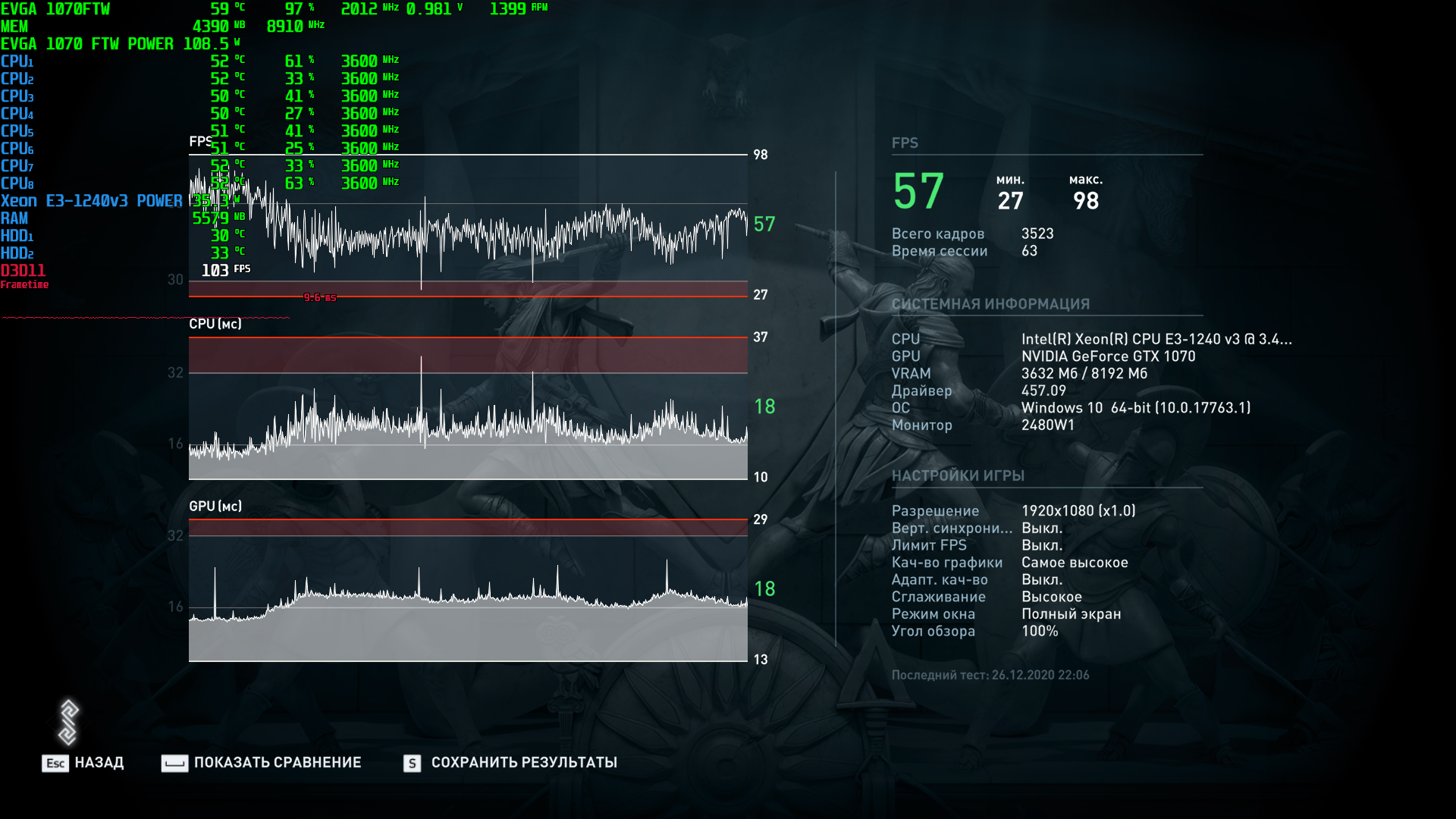This screenshot has width=1456, height=819.
Task: Click the мин. 27 FPS value
Action: pos(1010,201)
